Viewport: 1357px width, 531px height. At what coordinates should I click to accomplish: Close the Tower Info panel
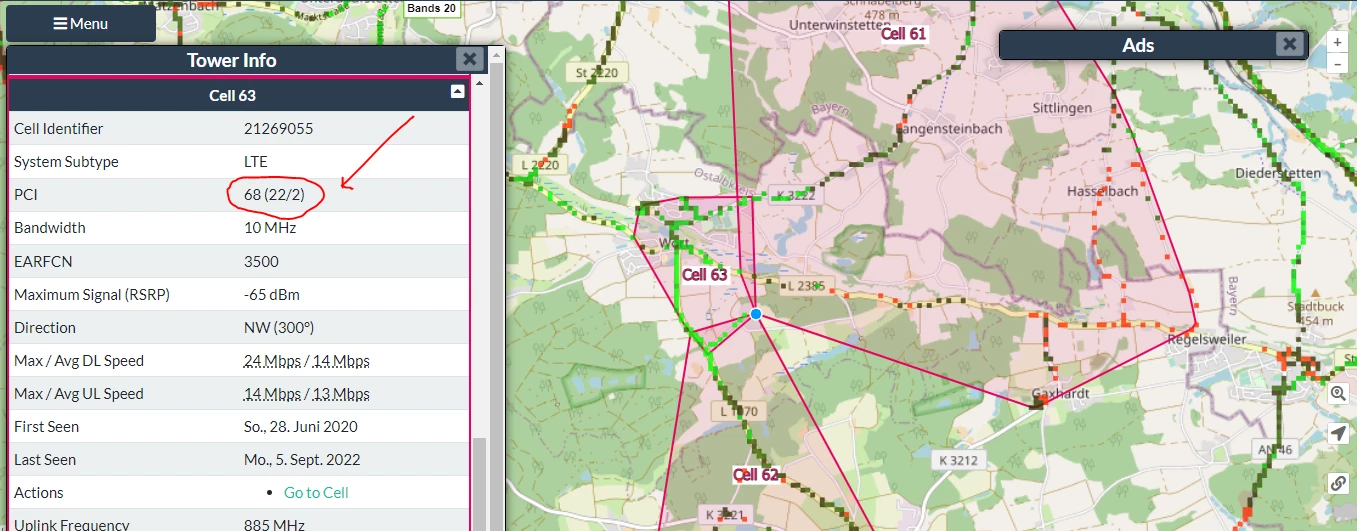coord(470,59)
